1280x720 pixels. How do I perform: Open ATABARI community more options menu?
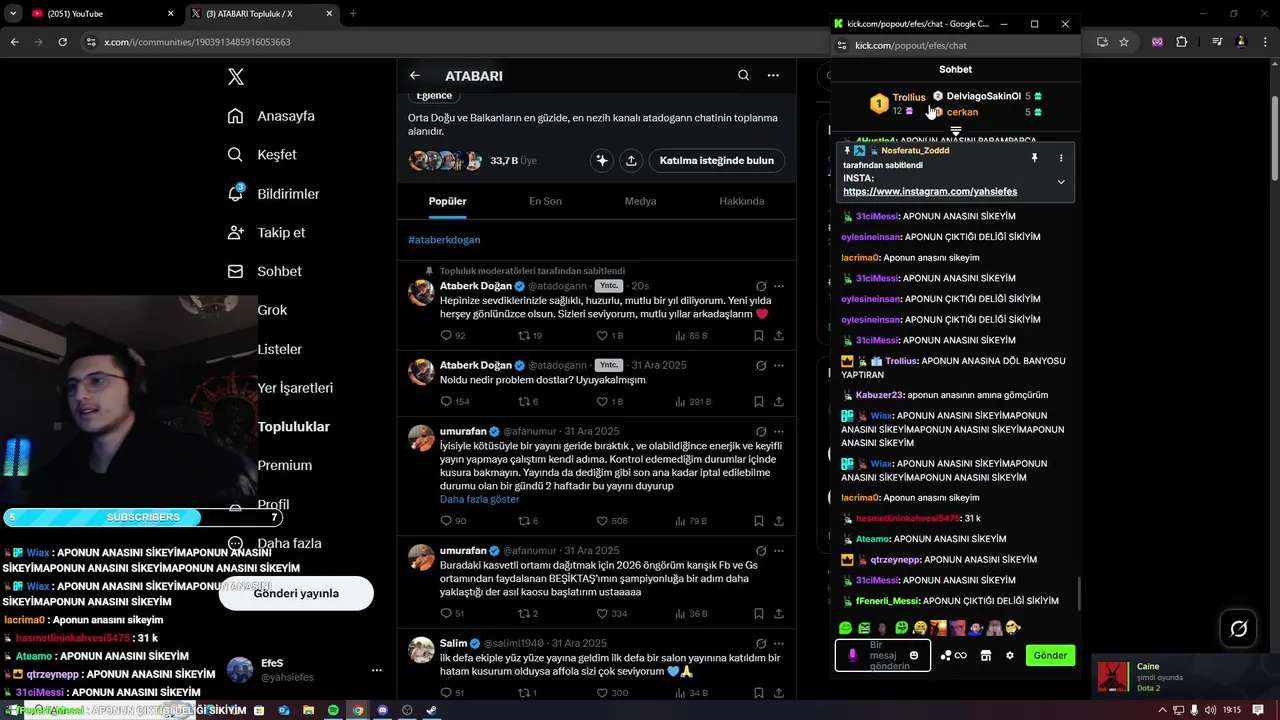[773, 76]
